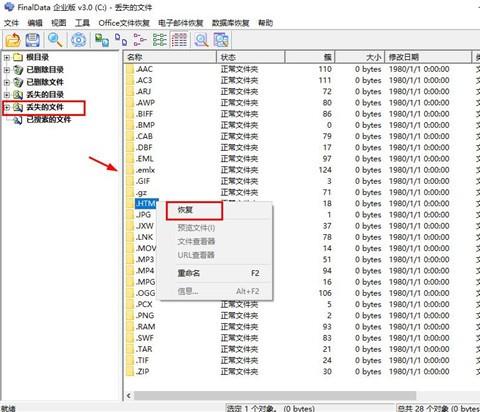Select the .HTM folder row
This screenshot has height=412, width=480.
pyautogui.click(x=146, y=204)
